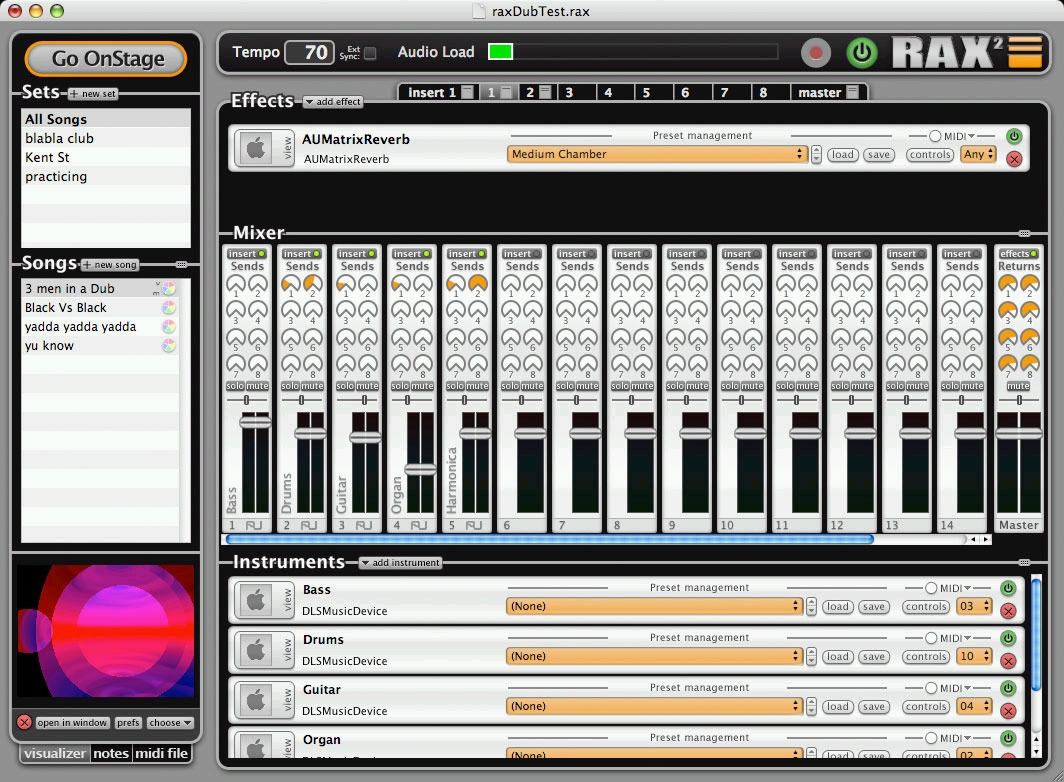Screen dimensions: 1064x782
Task: Toggle the green global power button
Action: [x=862, y=53]
